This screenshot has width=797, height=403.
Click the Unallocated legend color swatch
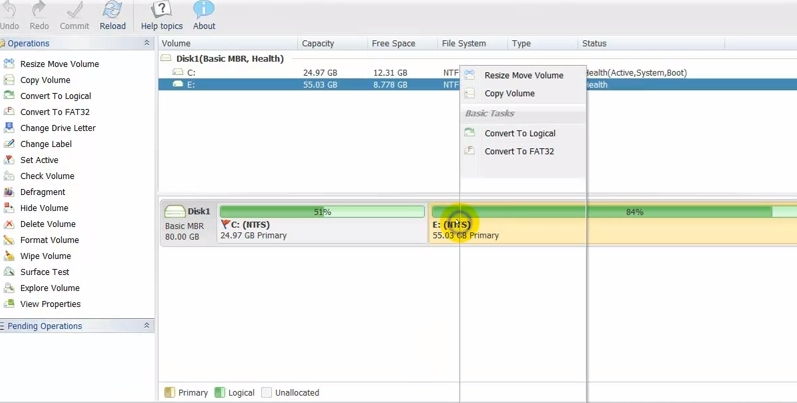tap(266, 392)
